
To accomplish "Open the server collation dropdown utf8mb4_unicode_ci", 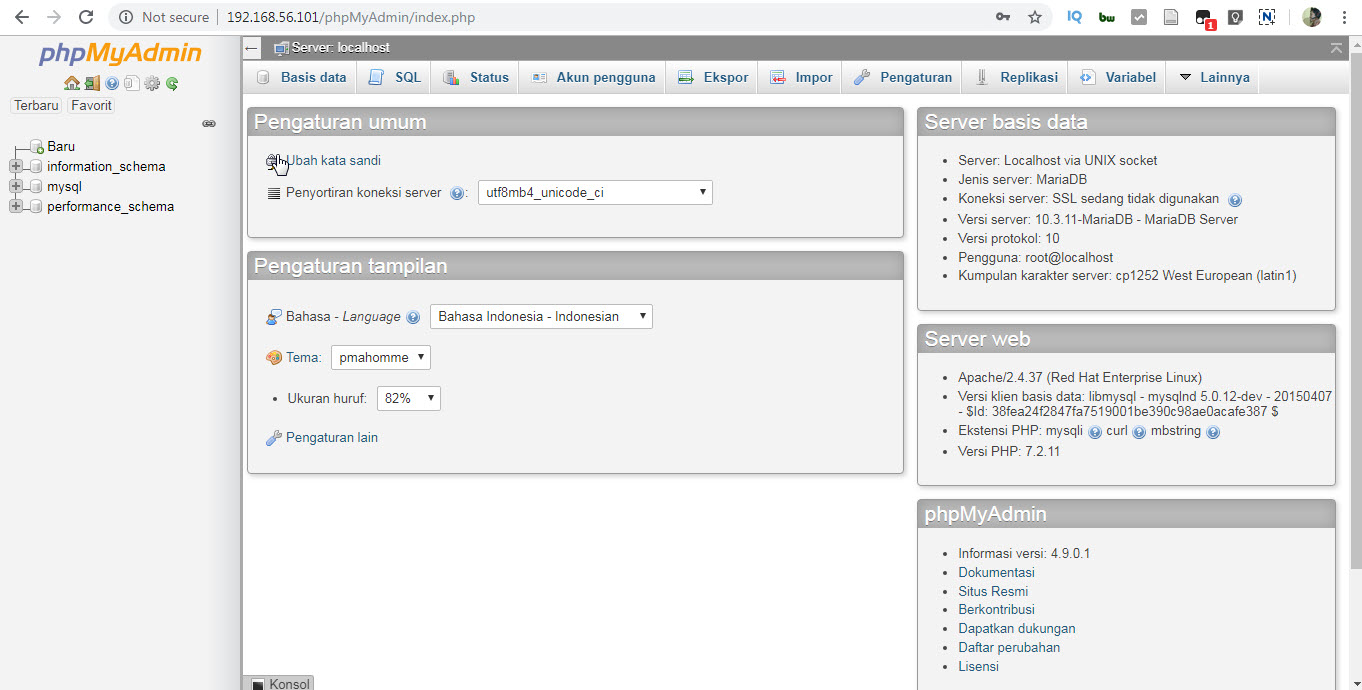I will (595, 192).
